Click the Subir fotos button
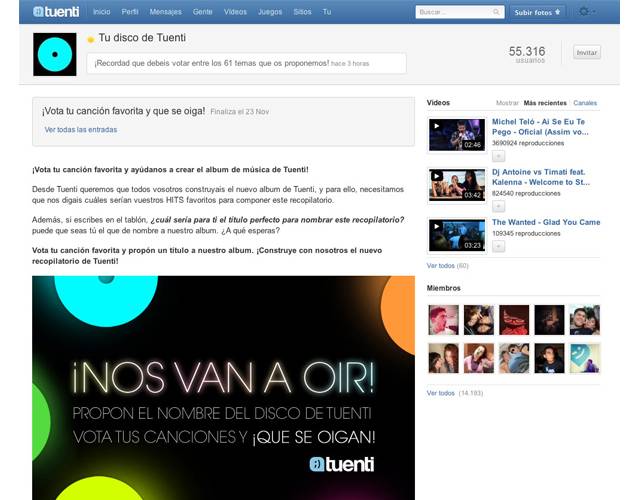The image size is (640, 500). 537,12
